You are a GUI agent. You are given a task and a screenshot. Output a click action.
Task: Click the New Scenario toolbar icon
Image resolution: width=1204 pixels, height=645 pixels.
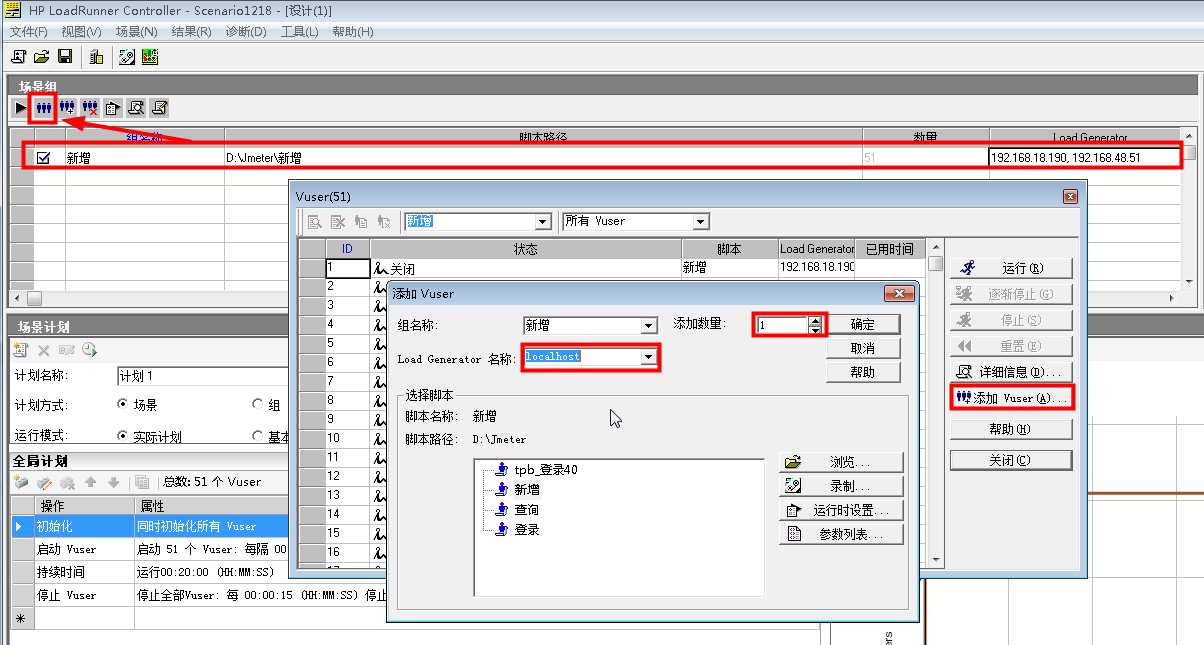point(18,57)
